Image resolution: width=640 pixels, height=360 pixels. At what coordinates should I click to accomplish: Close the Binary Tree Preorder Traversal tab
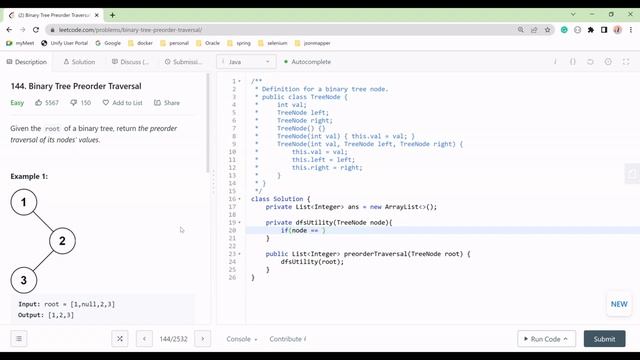coord(97,15)
